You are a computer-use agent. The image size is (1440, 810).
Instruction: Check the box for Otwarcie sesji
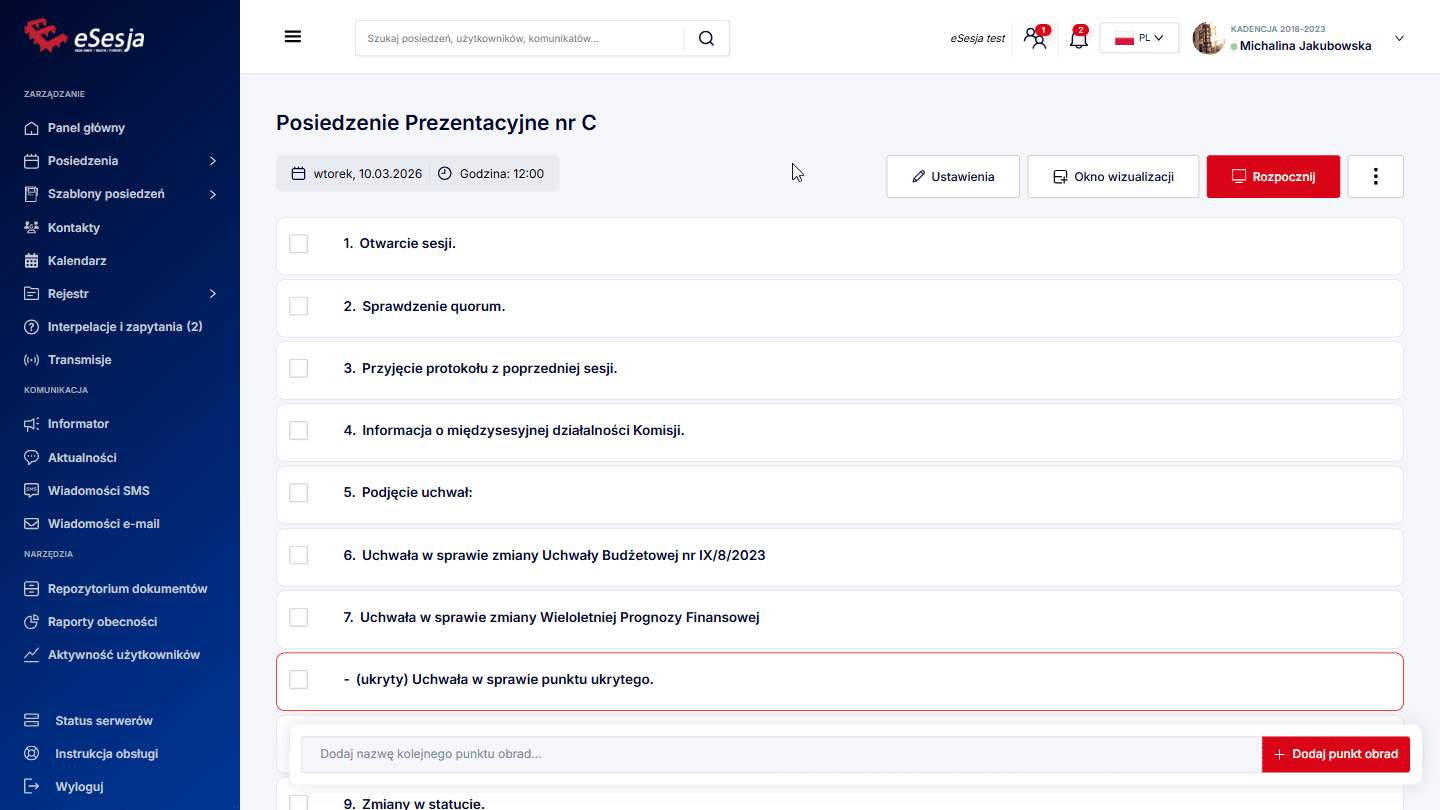point(299,244)
